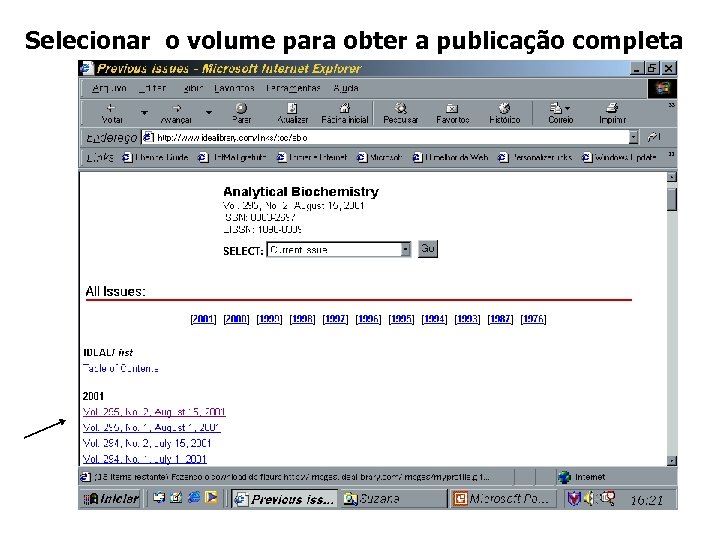720x540 pixels.
Task: Click the address bar URL field
Action: pos(386,137)
